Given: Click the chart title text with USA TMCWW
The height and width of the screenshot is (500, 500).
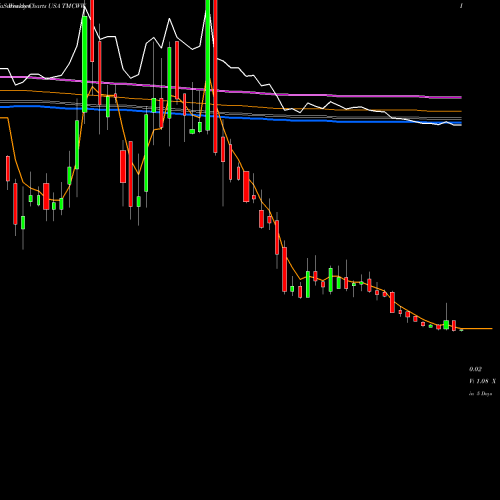Looking at the screenshot, I should tap(43, 6).
